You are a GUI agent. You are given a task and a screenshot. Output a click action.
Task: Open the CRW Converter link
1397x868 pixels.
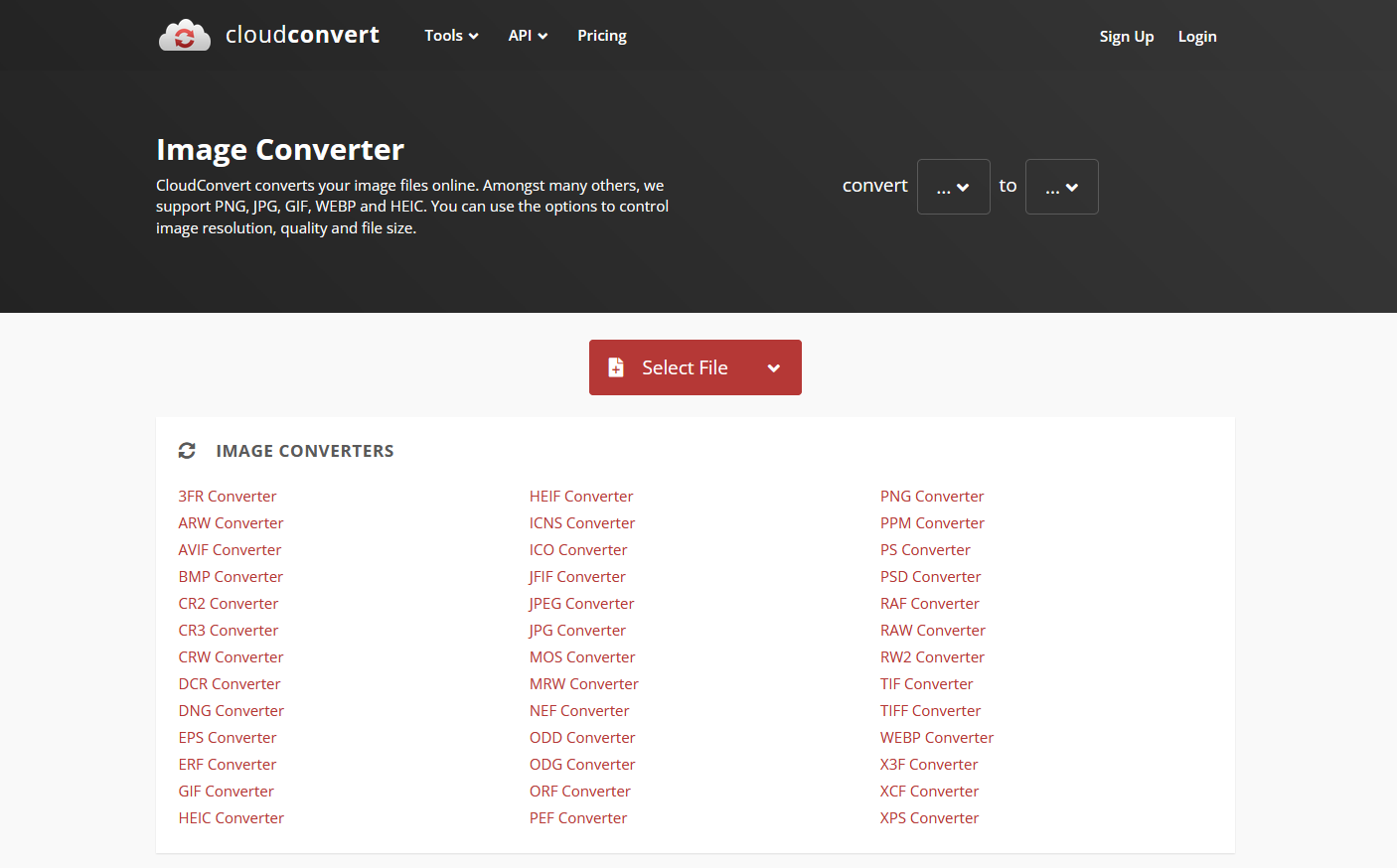point(231,657)
